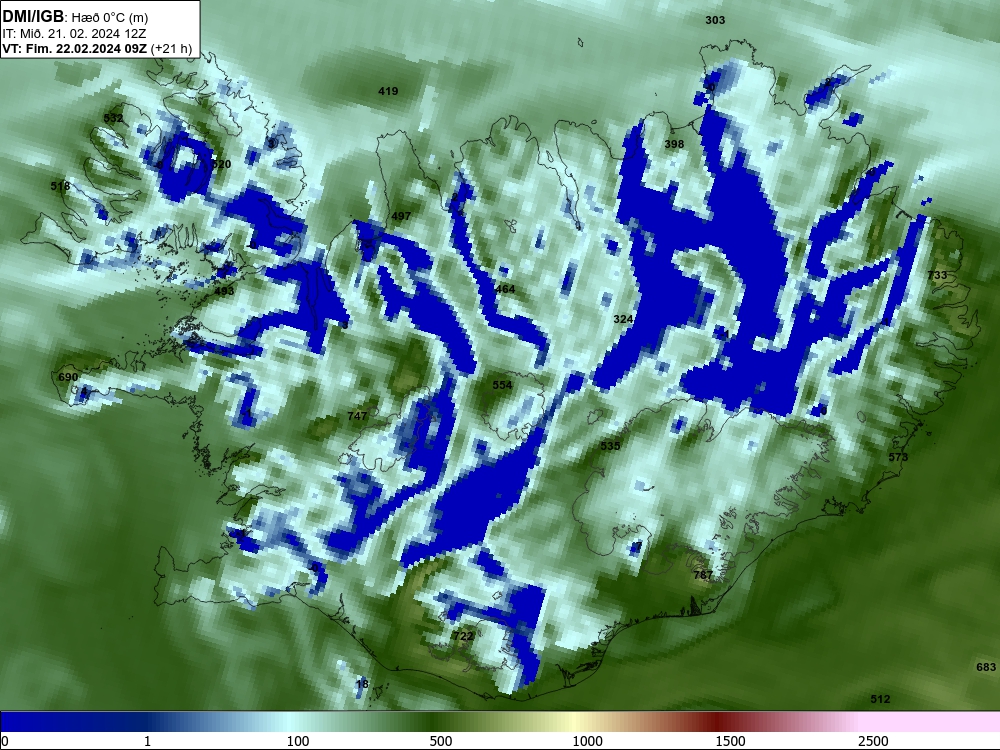Viewport: 1000px width, 750px height.
Task: Click the 1000 label on the color scale
Action: pyautogui.click(x=587, y=741)
